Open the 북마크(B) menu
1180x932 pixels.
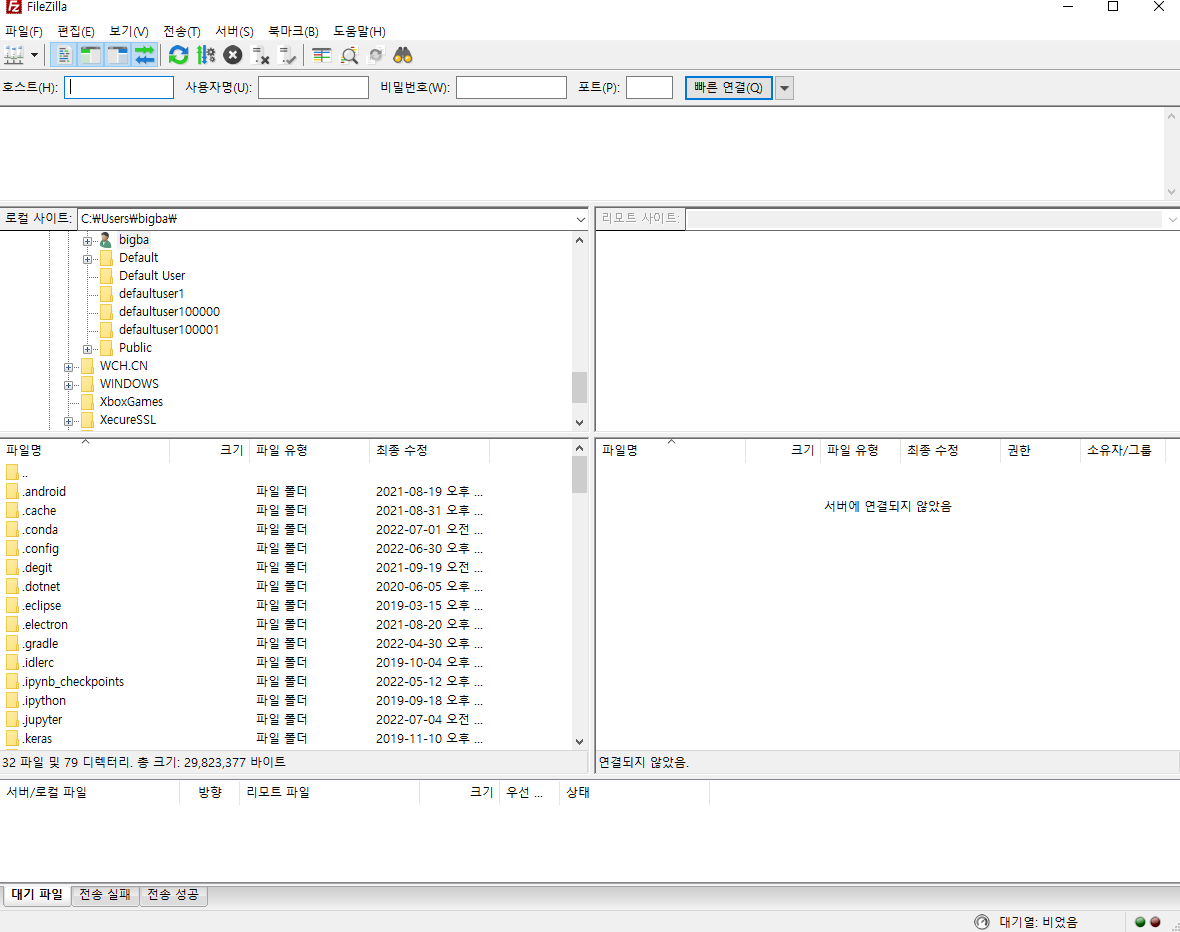point(293,32)
